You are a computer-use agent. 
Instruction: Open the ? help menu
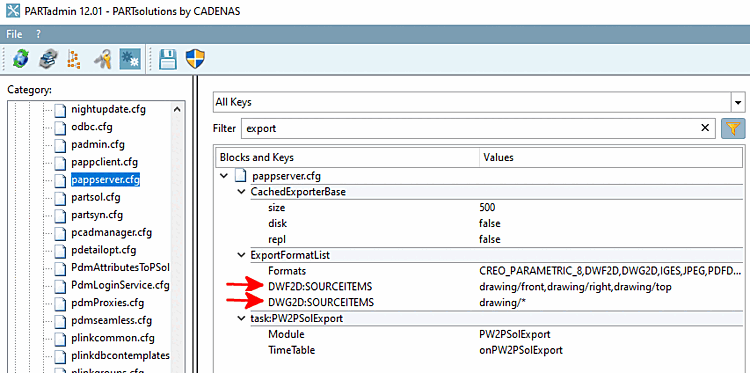point(38,34)
